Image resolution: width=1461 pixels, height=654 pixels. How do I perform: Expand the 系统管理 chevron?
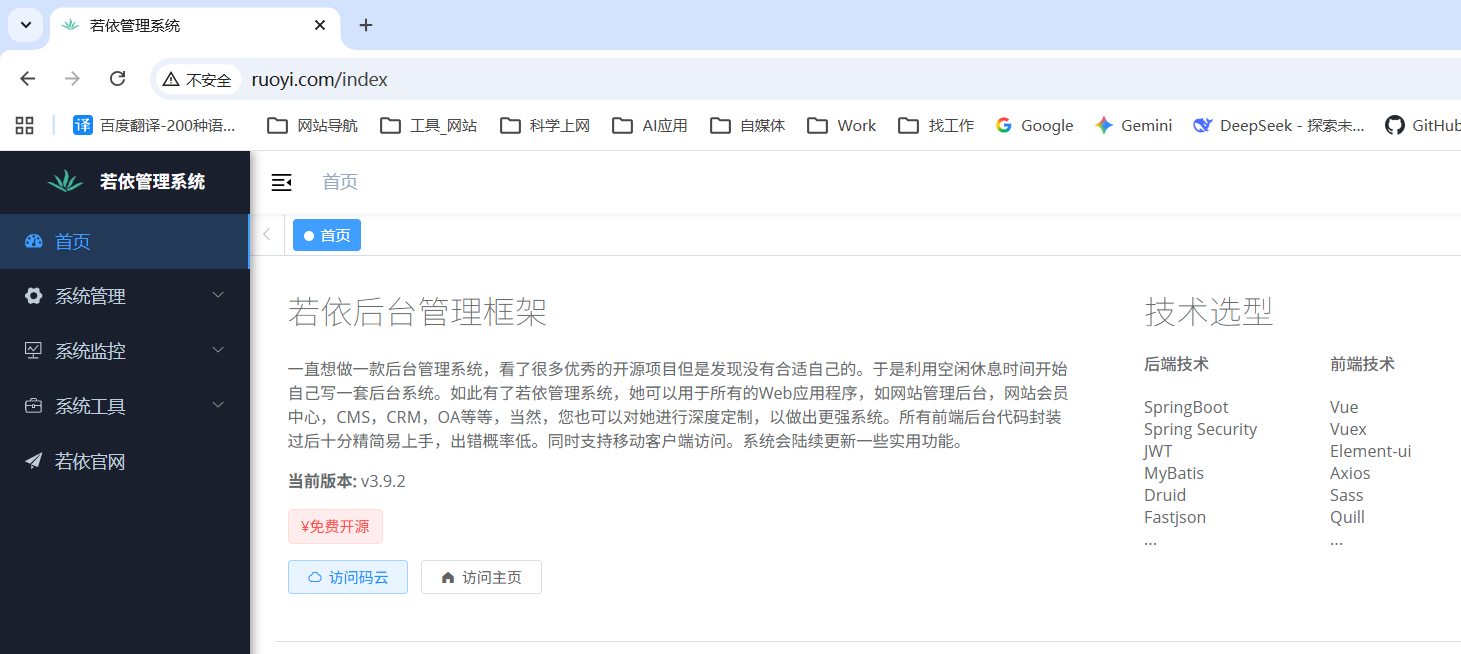219,296
